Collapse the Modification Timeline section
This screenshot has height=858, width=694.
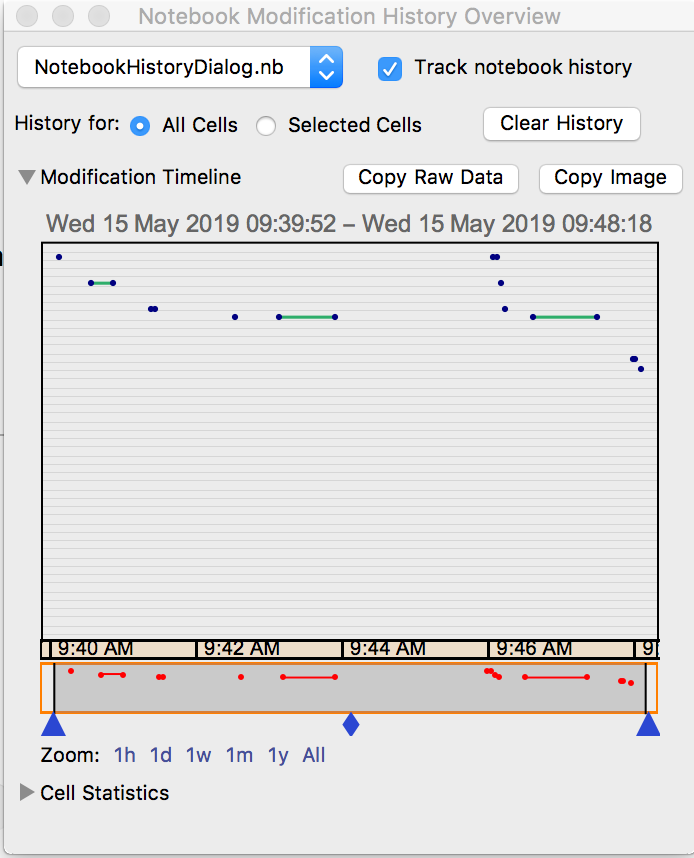click(x=27, y=178)
